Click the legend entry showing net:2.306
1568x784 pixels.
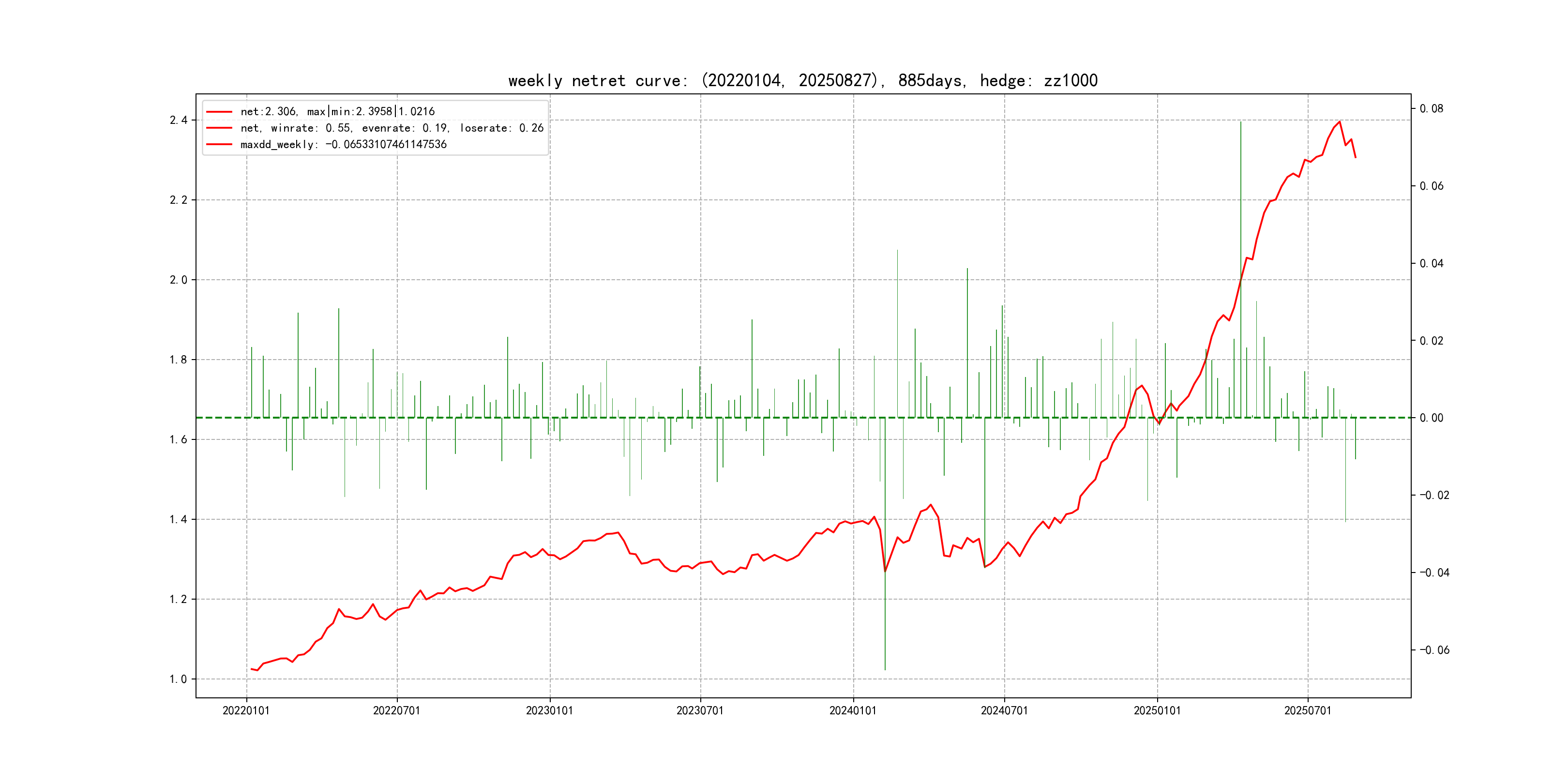(337, 111)
